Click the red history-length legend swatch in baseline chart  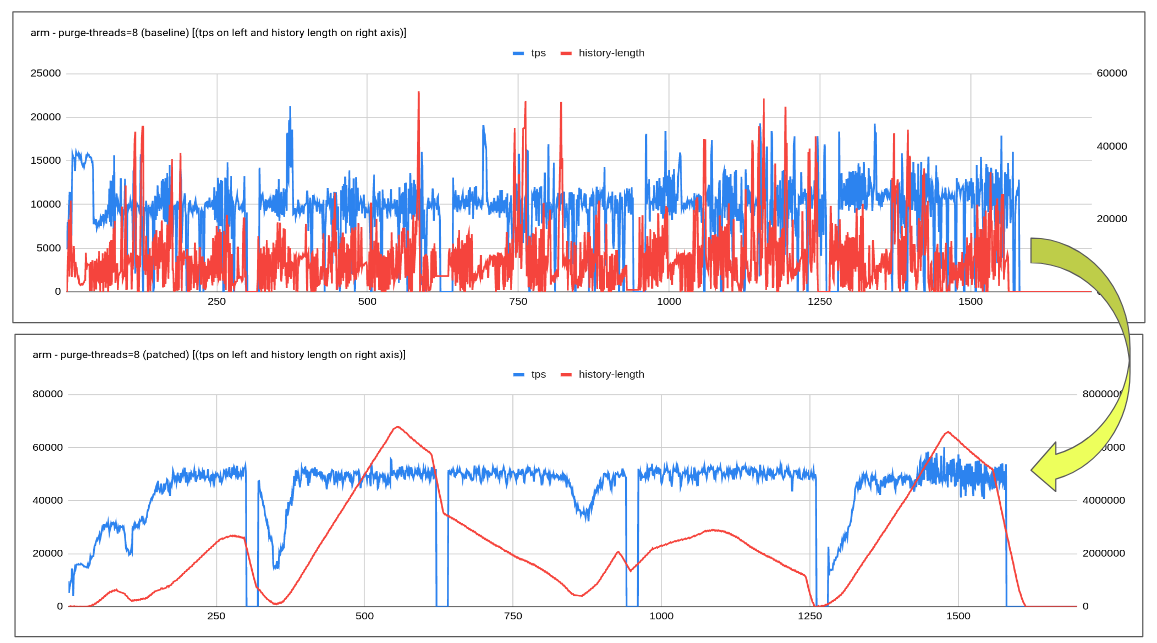[567, 53]
